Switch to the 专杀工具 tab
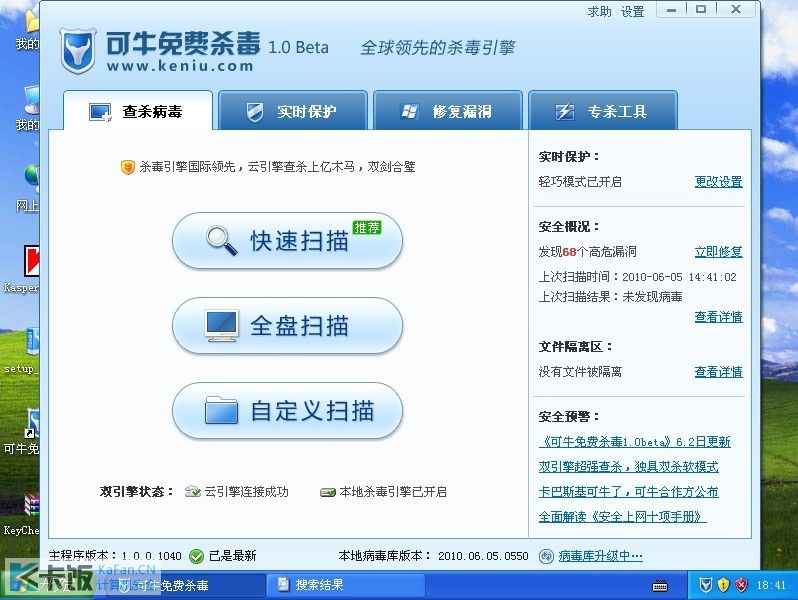798x600 pixels. point(603,111)
